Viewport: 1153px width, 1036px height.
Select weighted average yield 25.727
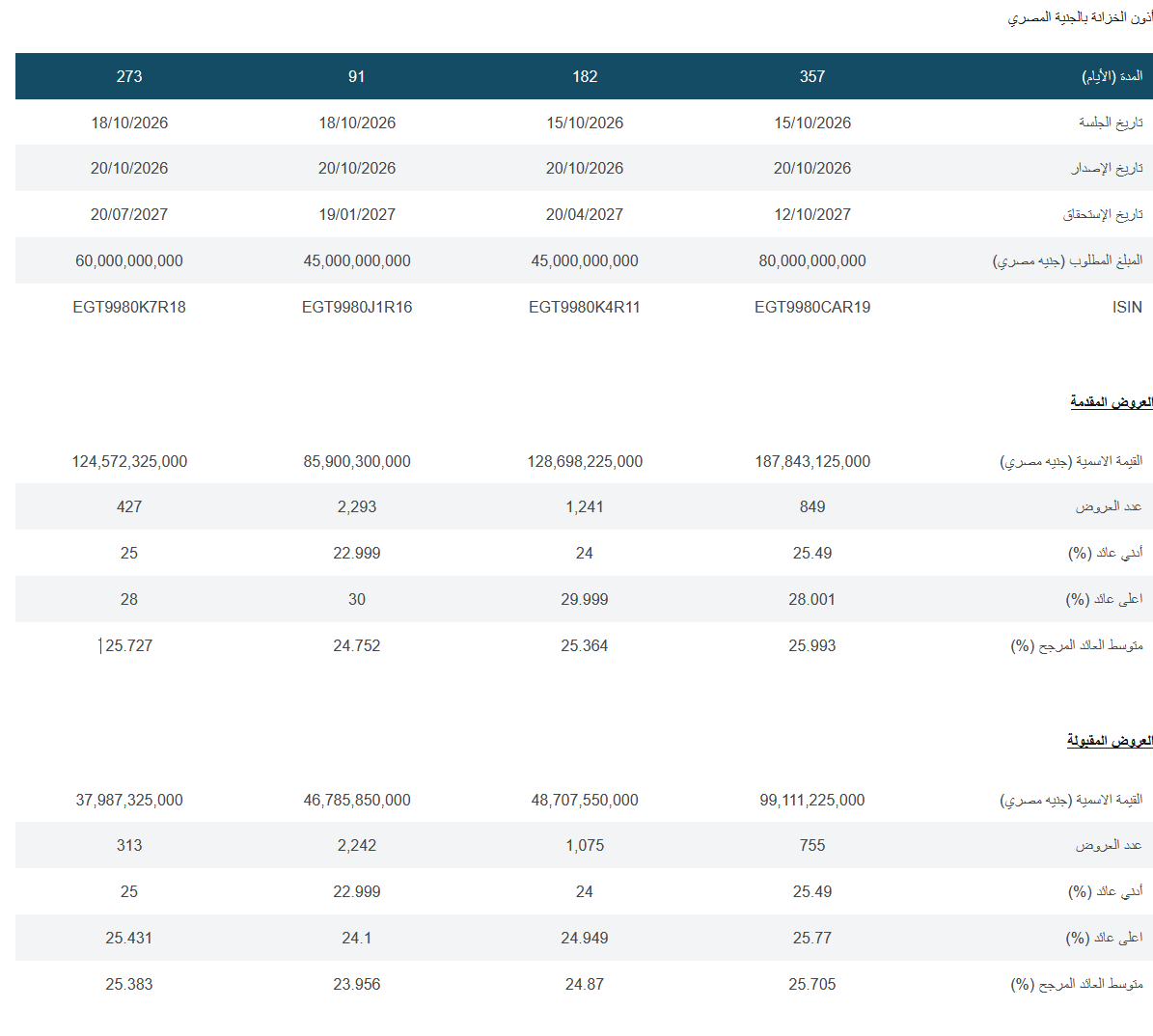[129, 646]
